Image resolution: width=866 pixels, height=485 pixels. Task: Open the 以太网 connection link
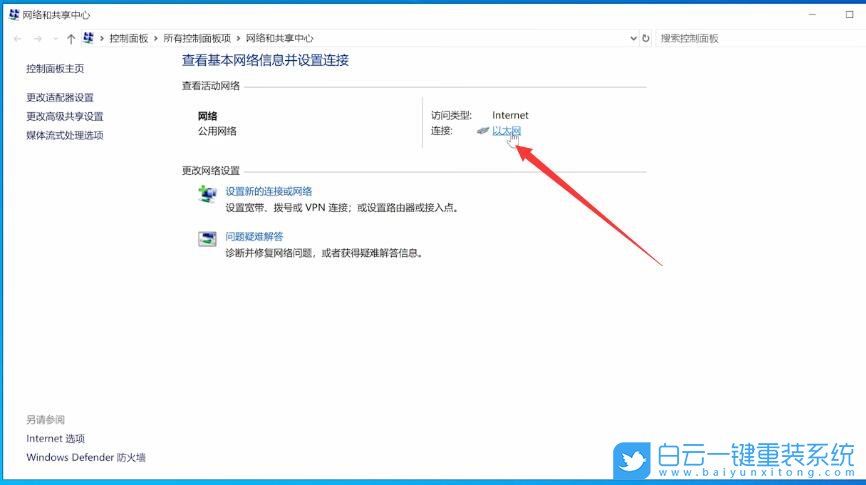(x=506, y=131)
